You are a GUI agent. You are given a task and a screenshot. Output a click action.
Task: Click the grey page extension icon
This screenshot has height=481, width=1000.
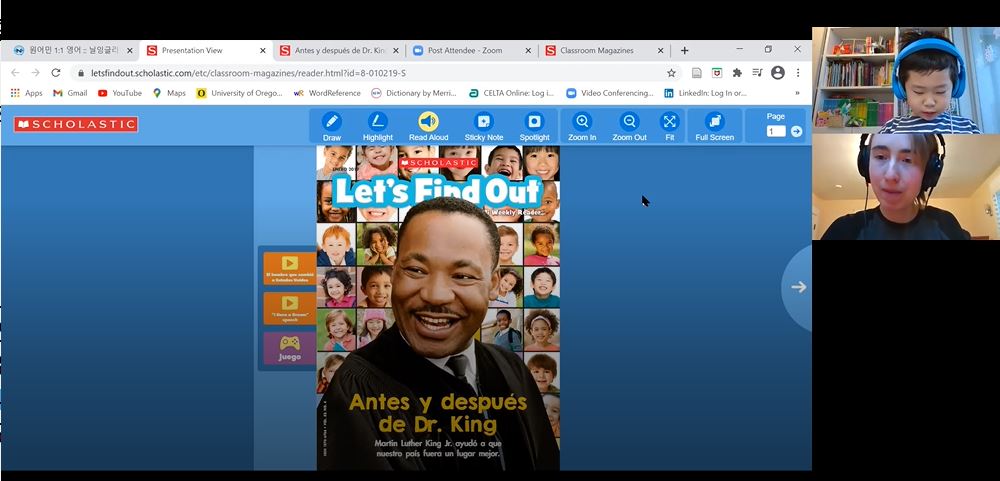696,73
